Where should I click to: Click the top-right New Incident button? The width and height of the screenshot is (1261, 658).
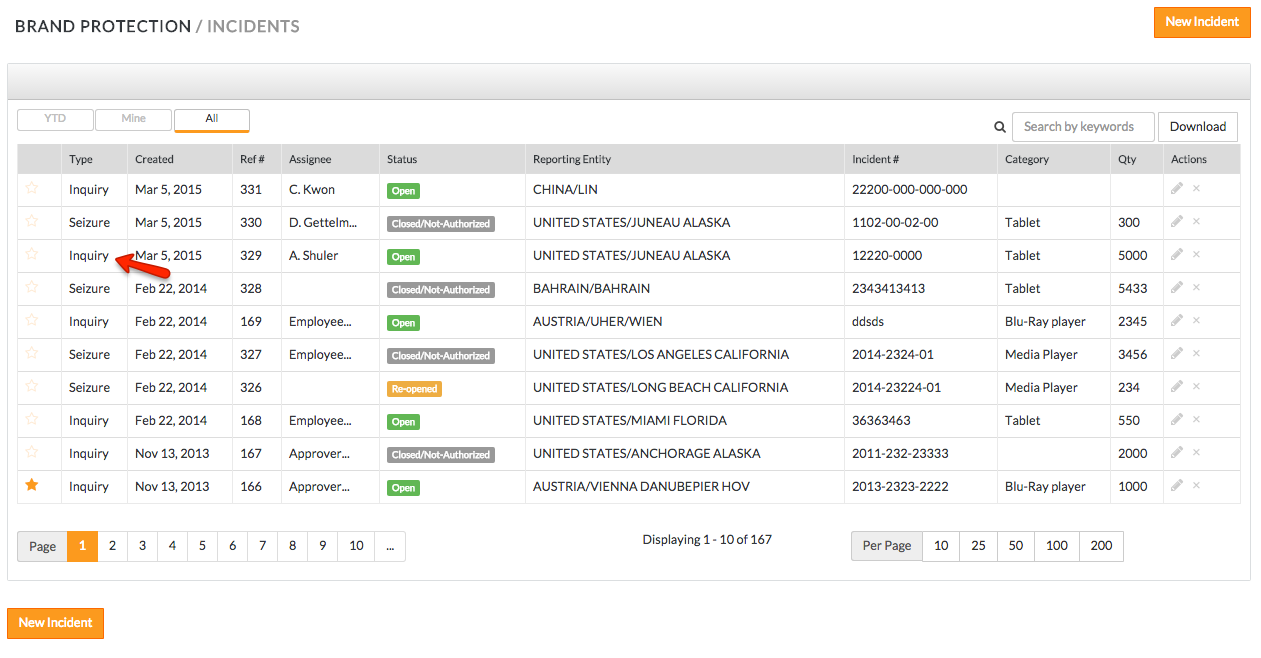pyautogui.click(x=1201, y=22)
